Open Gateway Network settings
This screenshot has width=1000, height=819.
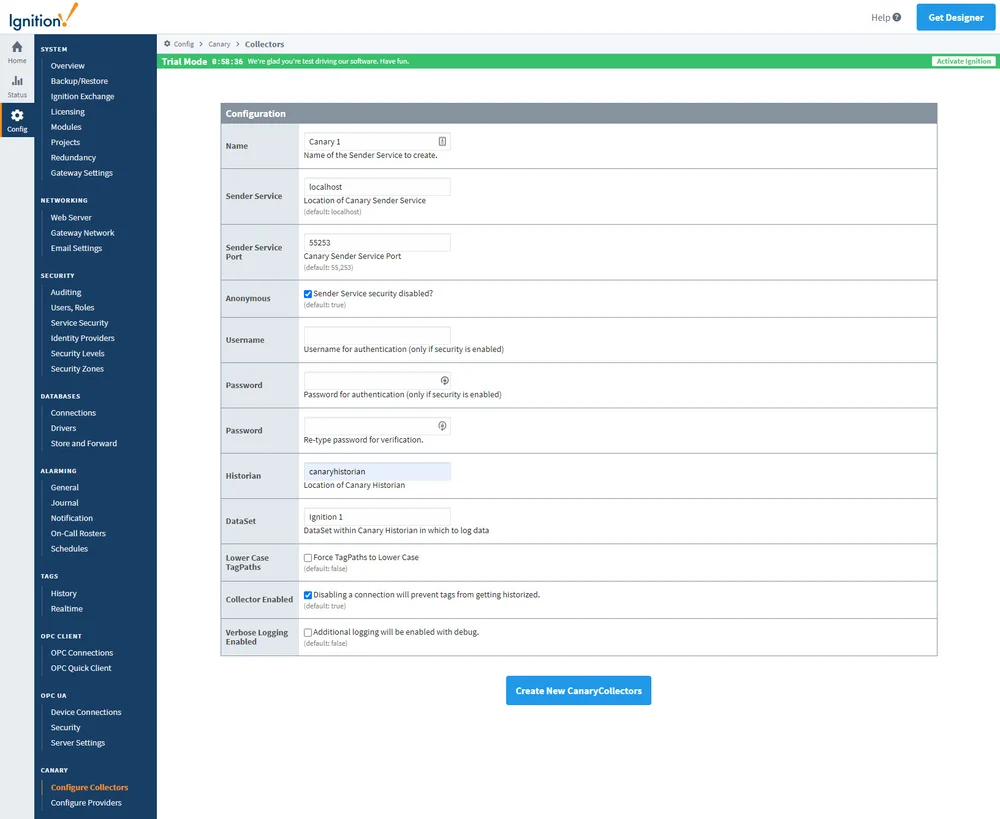tap(82, 233)
